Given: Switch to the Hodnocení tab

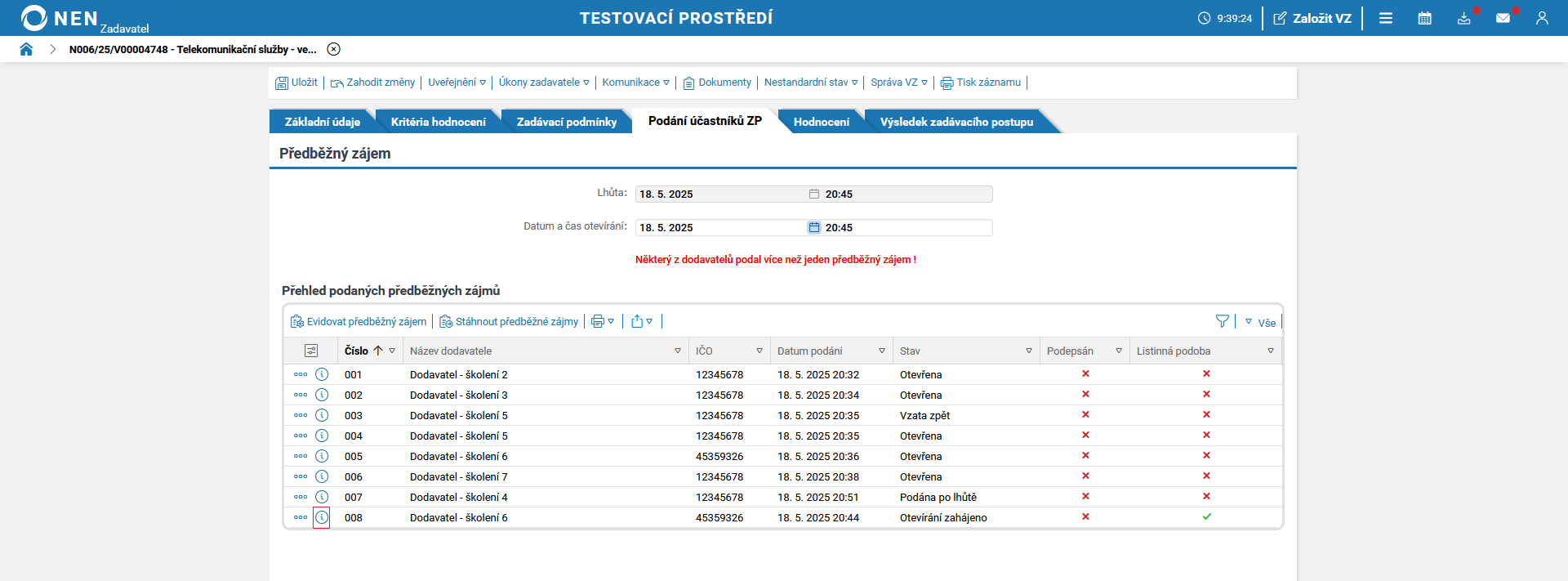Looking at the screenshot, I should (821, 122).
